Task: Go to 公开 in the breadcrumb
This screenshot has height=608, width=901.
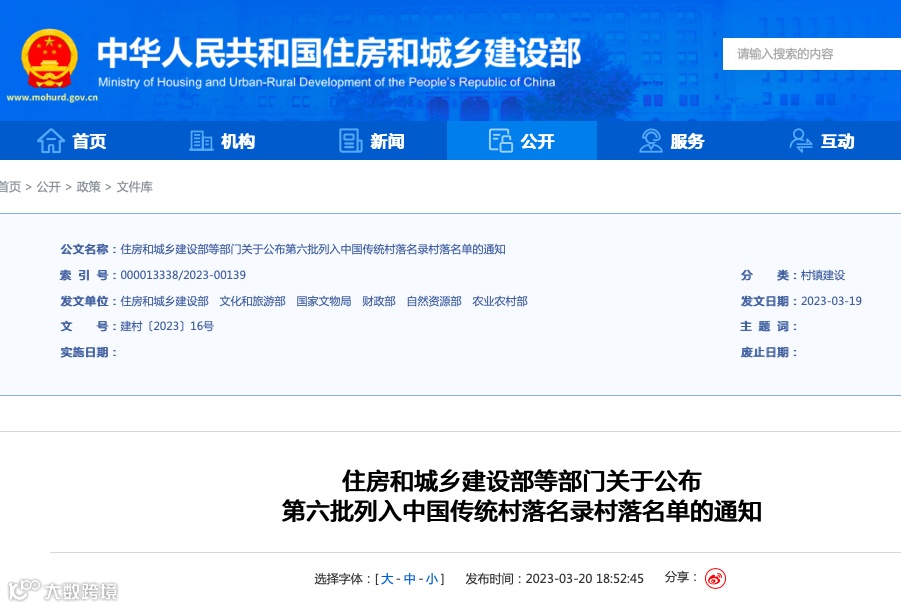Action: point(48,187)
